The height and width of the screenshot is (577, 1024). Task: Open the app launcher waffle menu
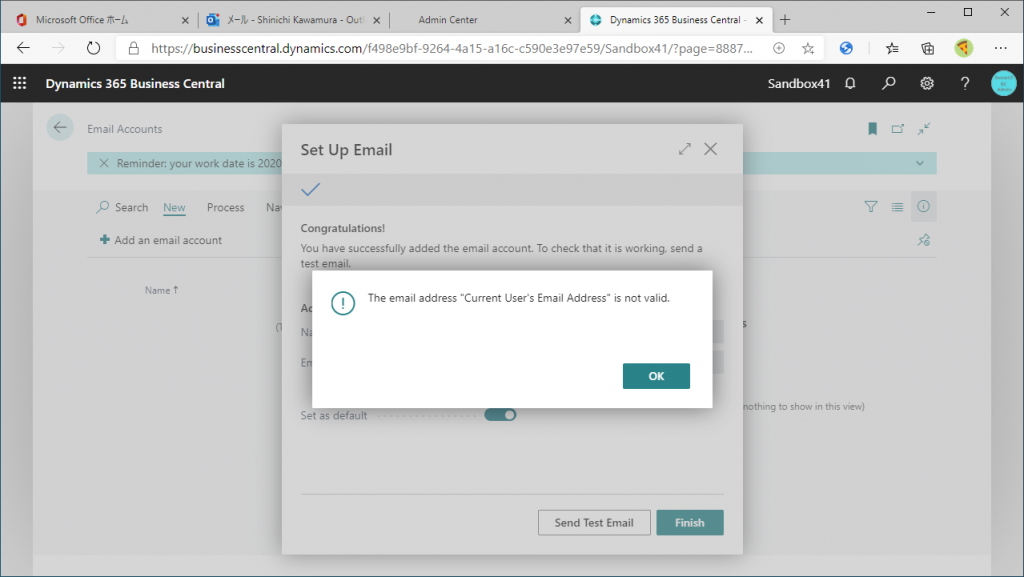coord(20,84)
